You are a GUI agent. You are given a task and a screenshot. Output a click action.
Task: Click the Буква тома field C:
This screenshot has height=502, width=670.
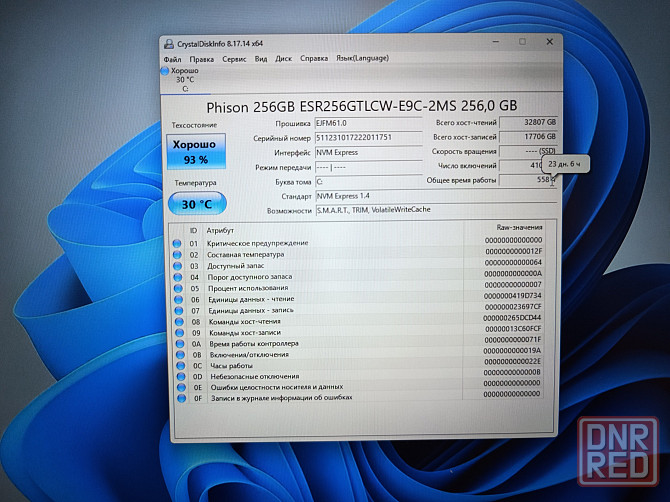pyautogui.click(x=368, y=182)
